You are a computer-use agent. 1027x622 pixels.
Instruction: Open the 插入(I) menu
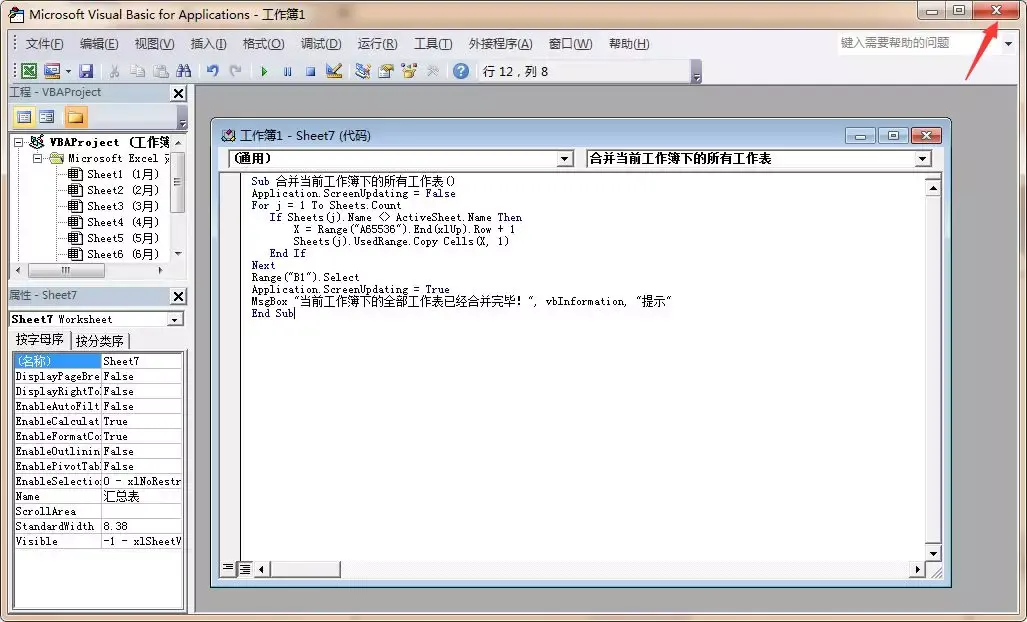[x=208, y=44]
